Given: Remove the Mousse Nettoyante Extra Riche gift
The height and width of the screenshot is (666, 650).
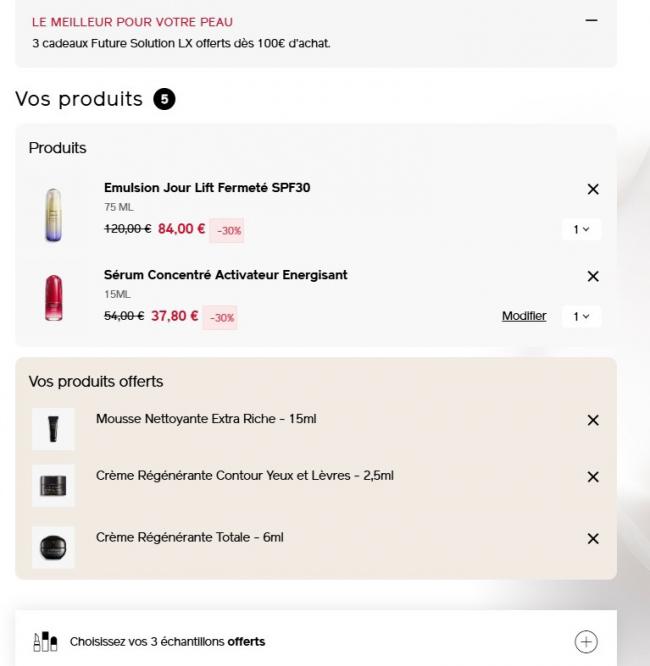Looking at the screenshot, I should click(593, 420).
